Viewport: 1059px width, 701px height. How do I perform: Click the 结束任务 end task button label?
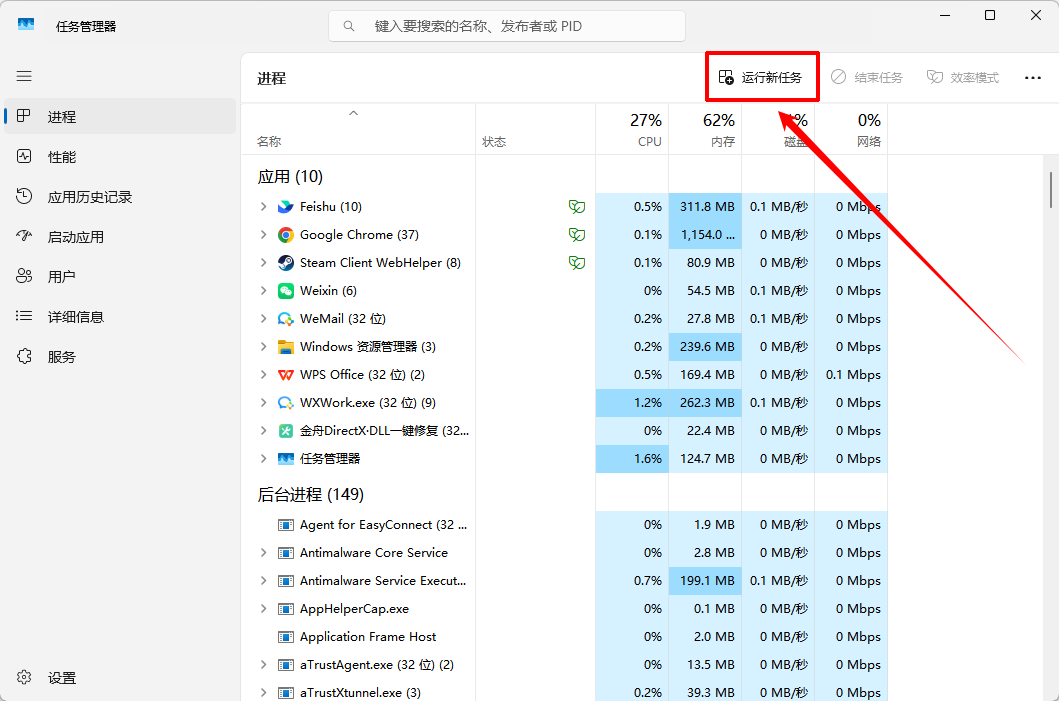[x=878, y=78]
